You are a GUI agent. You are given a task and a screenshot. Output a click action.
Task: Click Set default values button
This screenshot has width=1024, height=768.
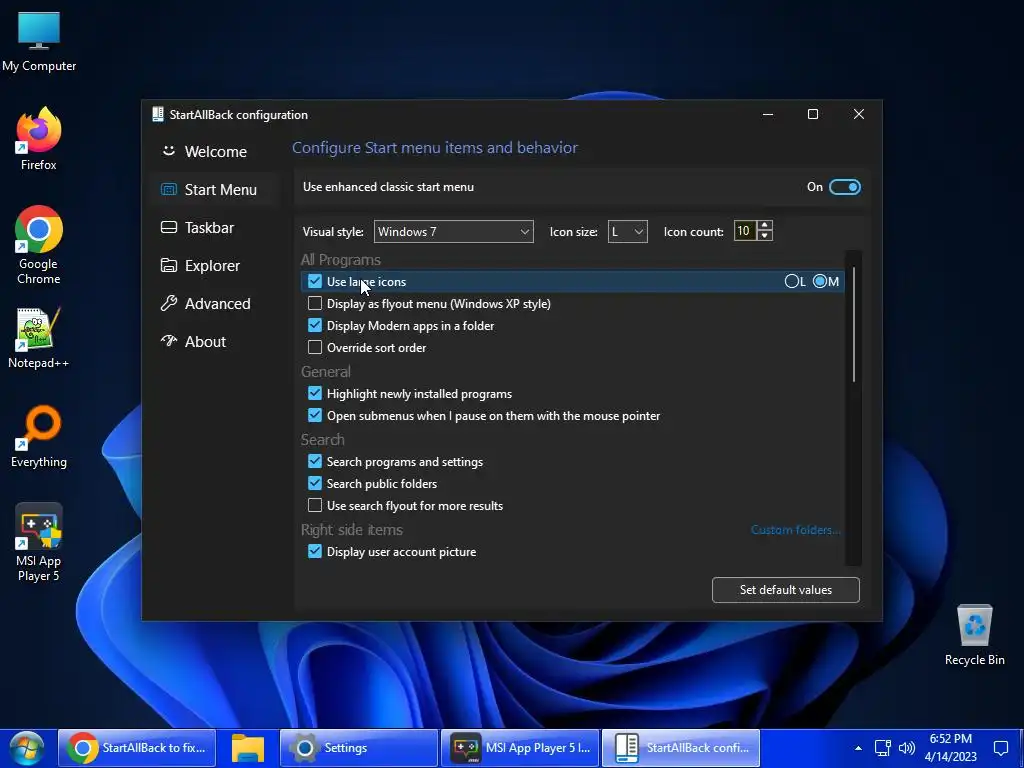point(786,590)
